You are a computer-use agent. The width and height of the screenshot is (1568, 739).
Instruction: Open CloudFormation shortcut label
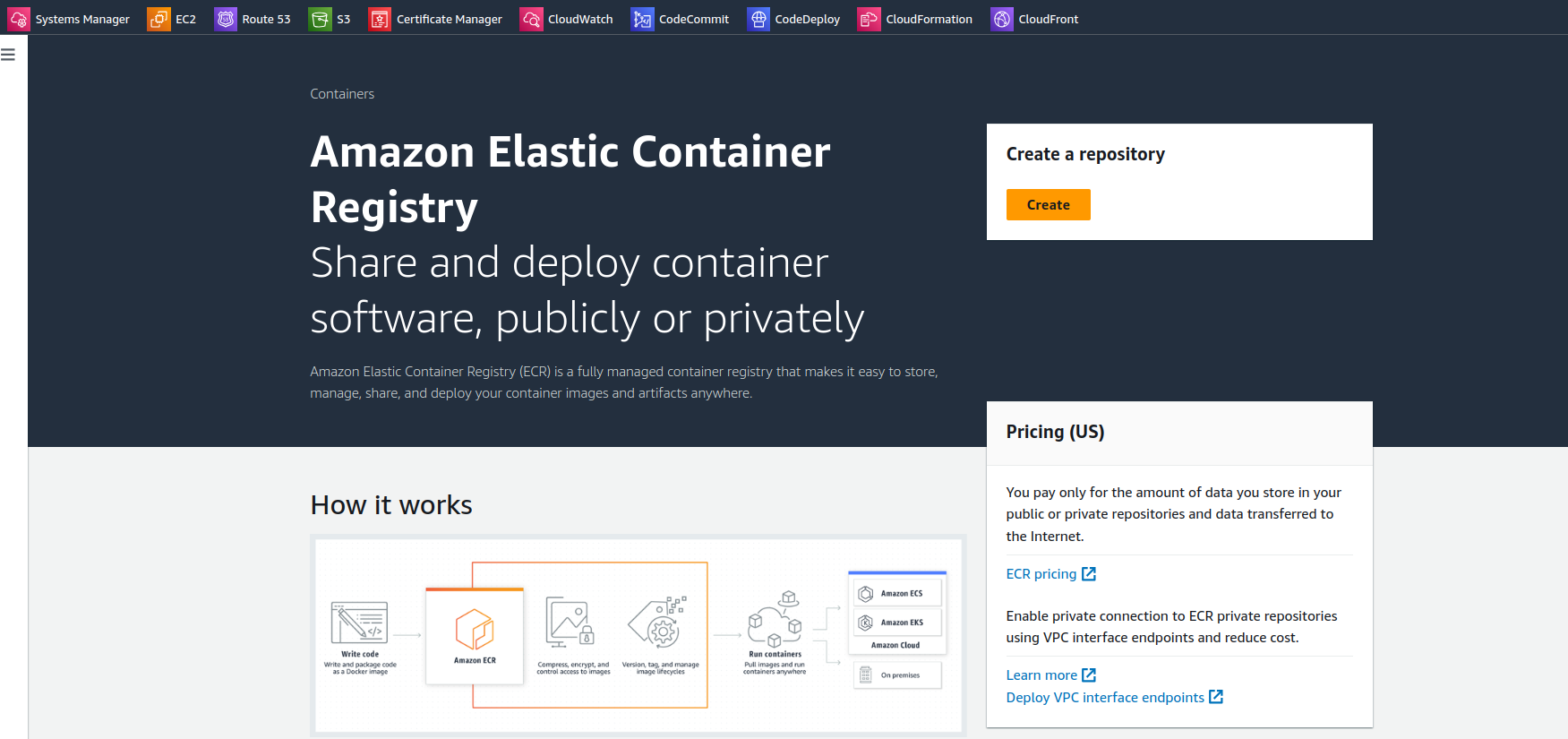click(x=929, y=19)
